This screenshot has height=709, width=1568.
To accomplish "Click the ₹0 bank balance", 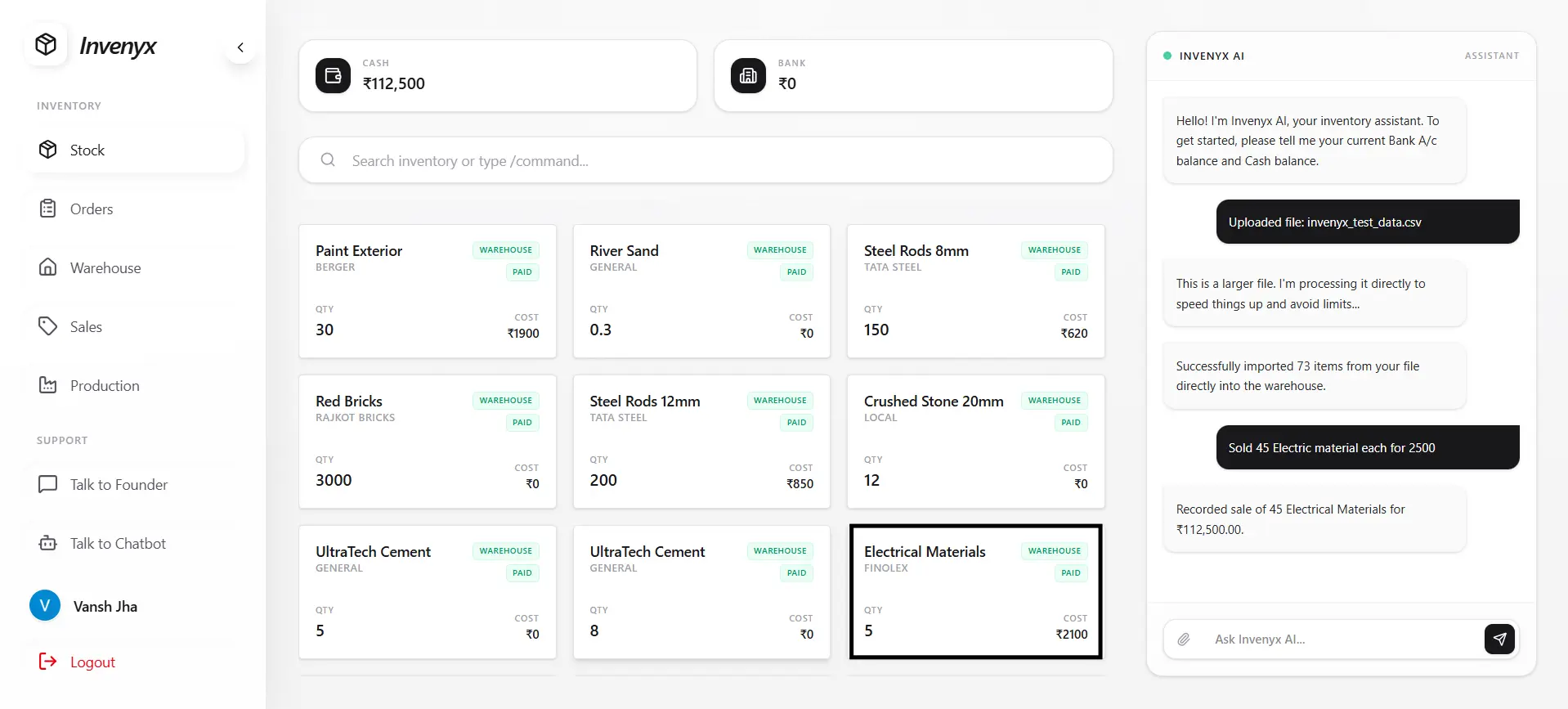I will [787, 83].
